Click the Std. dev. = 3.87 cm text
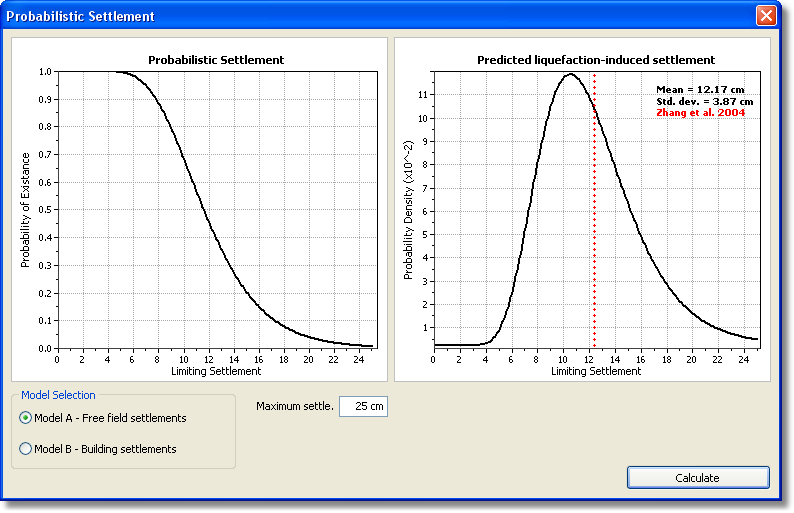This screenshot has height=513, width=794. (704, 102)
